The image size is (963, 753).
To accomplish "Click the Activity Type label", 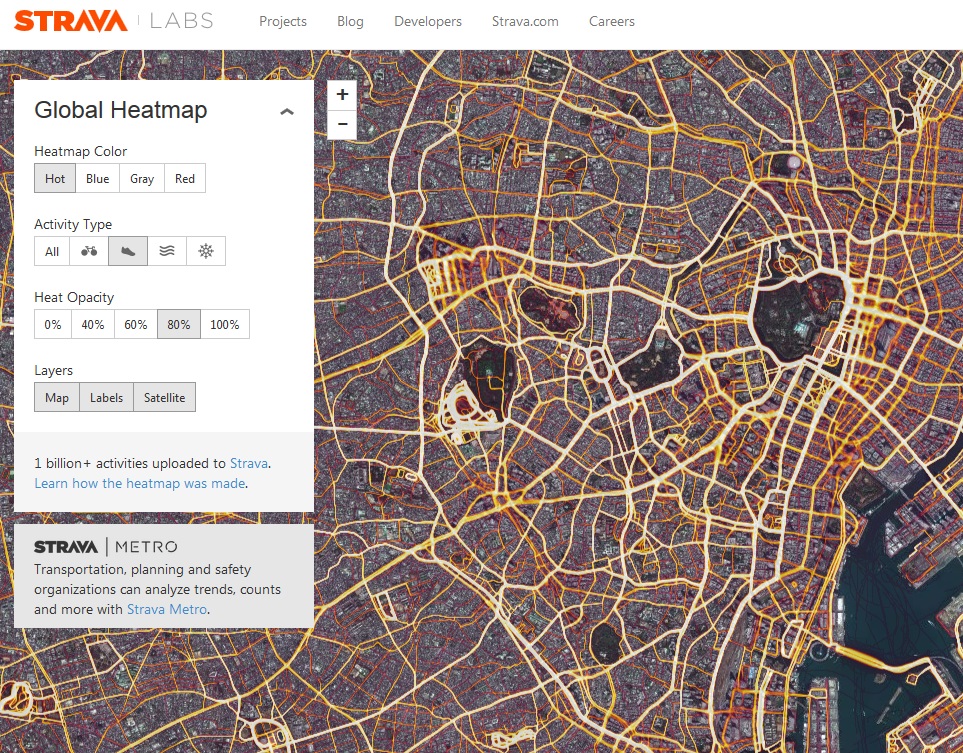I will 73,224.
